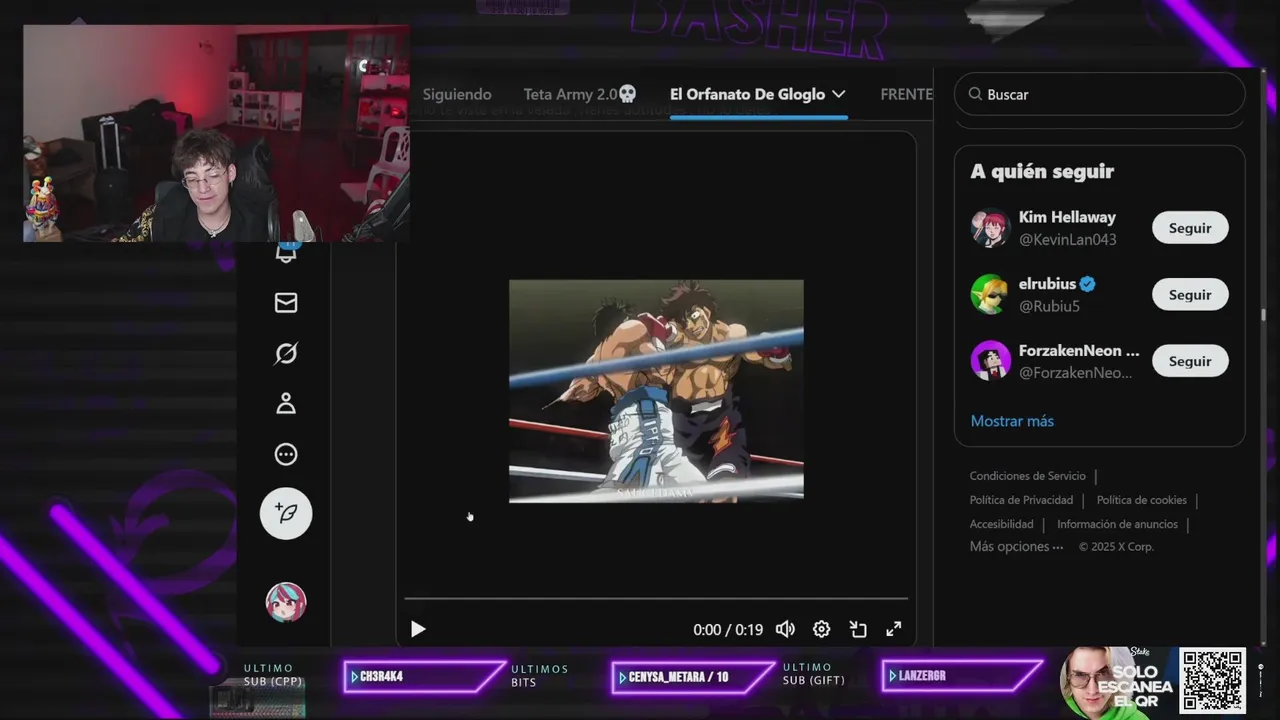Image resolution: width=1280 pixels, height=720 pixels.
Task: Follow ForzakenNeon
Action: click(1190, 361)
